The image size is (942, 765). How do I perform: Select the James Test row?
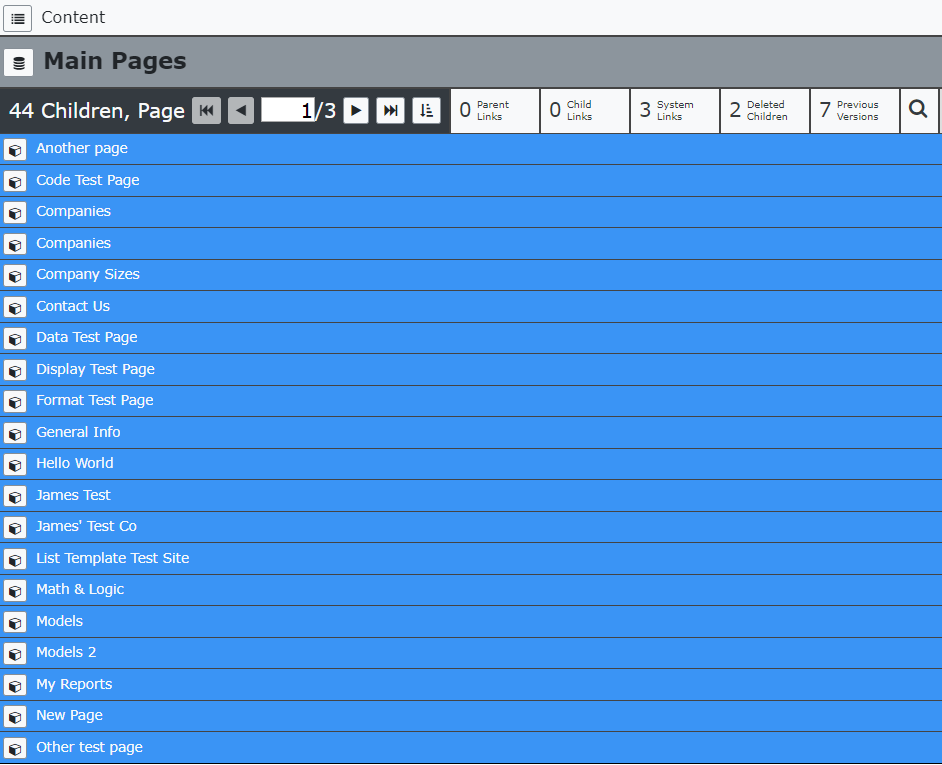[x=471, y=496]
